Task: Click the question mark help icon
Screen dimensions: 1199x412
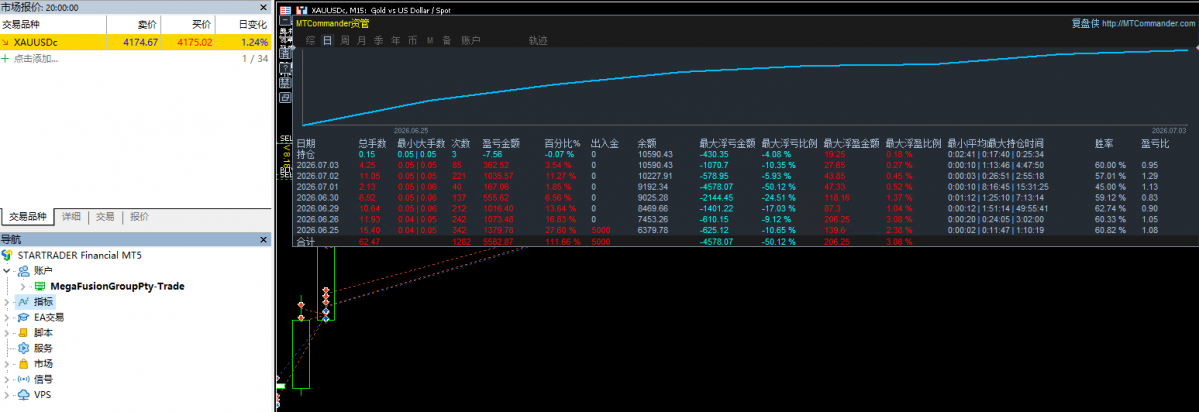Action: [x=285, y=67]
